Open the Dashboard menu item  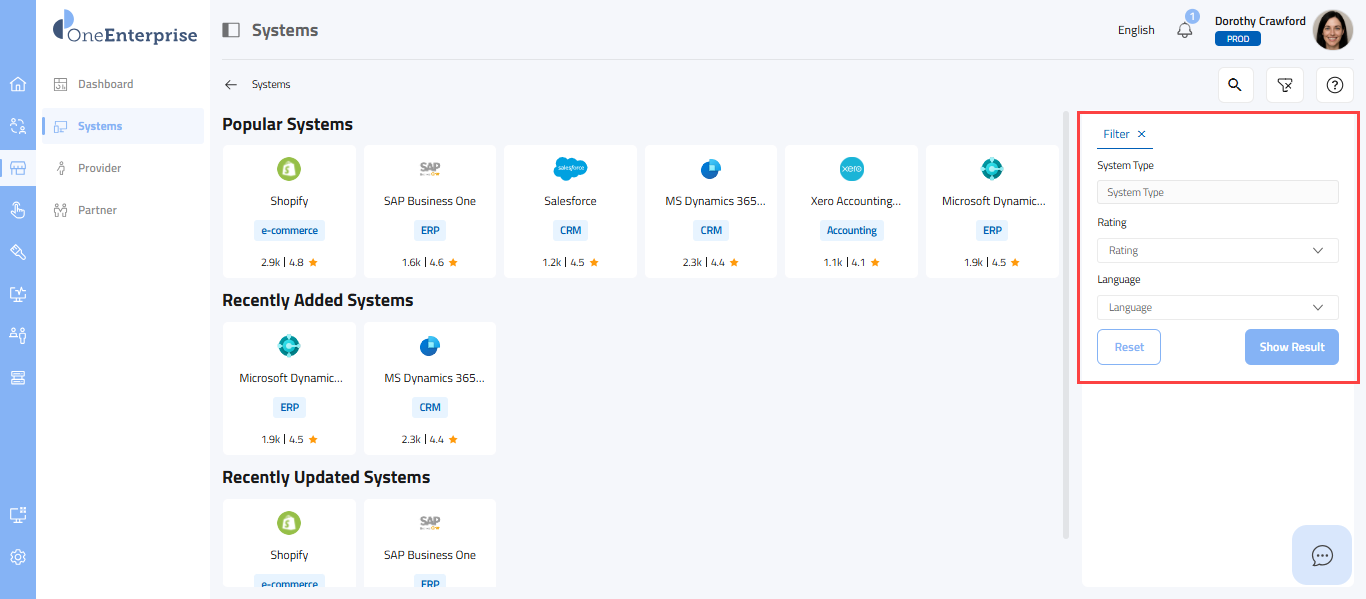[x=105, y=84]
